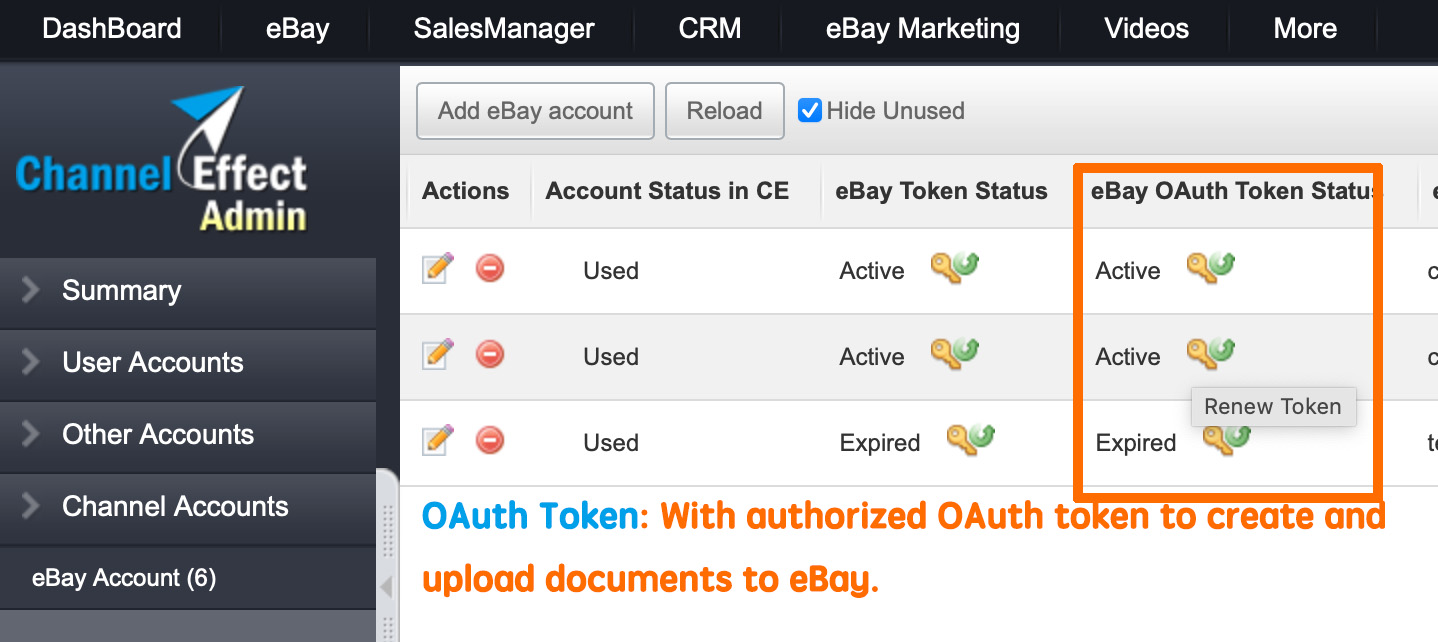This screenshot has width=1438, height=642.
Task: Click the Add eBay account button
Action: [535, 111]
